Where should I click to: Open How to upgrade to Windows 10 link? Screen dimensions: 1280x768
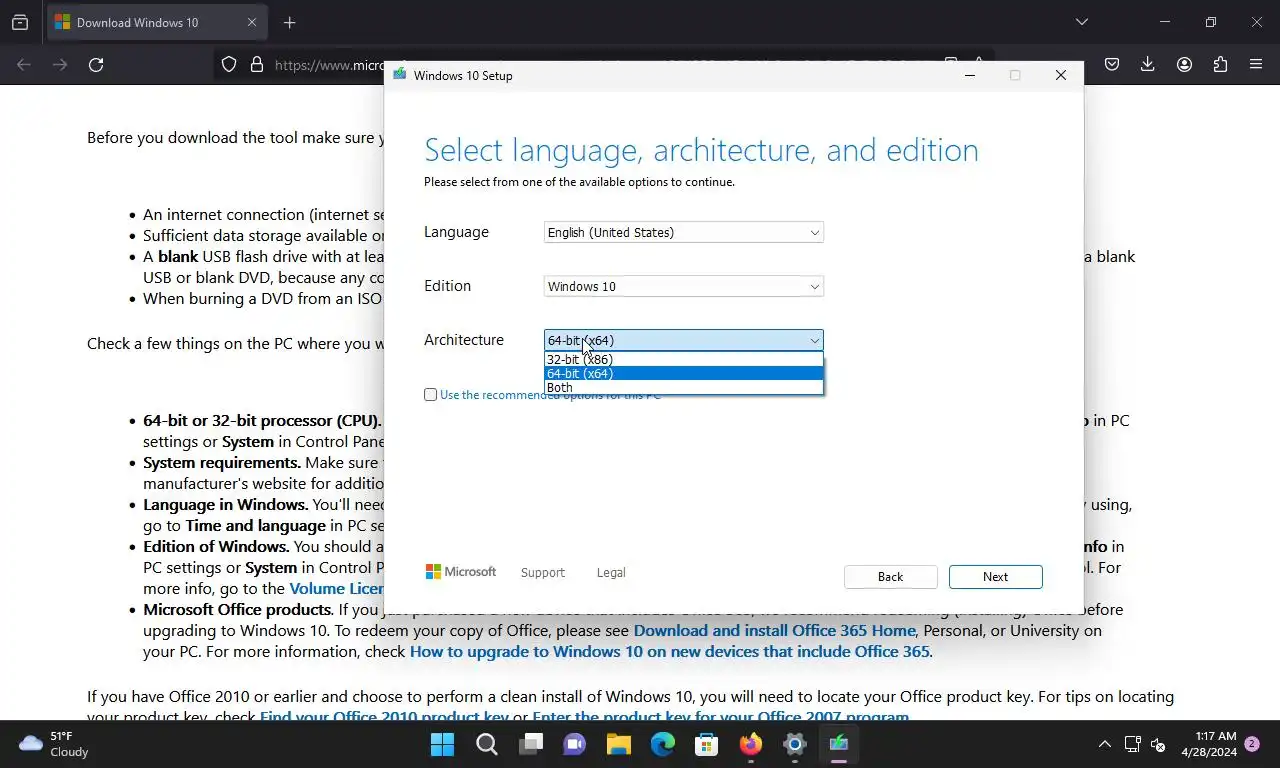(670, 652)
